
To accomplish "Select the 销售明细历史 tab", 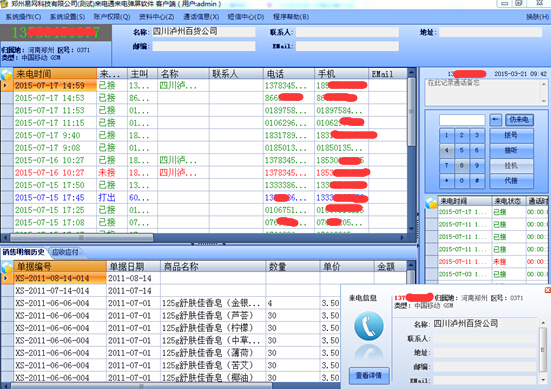I will pyautogui.click(x=24, y=252).
